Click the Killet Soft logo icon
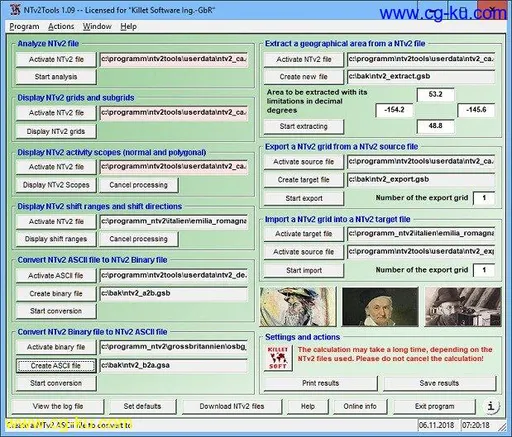The image size is (512, 437). [x=278, y=358]
